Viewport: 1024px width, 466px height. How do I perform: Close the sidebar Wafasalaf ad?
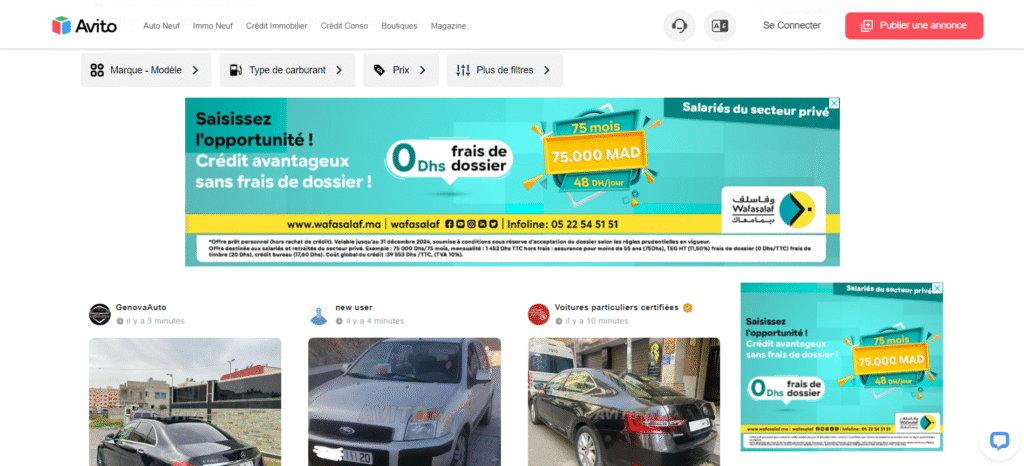click(x=937, y=288)
